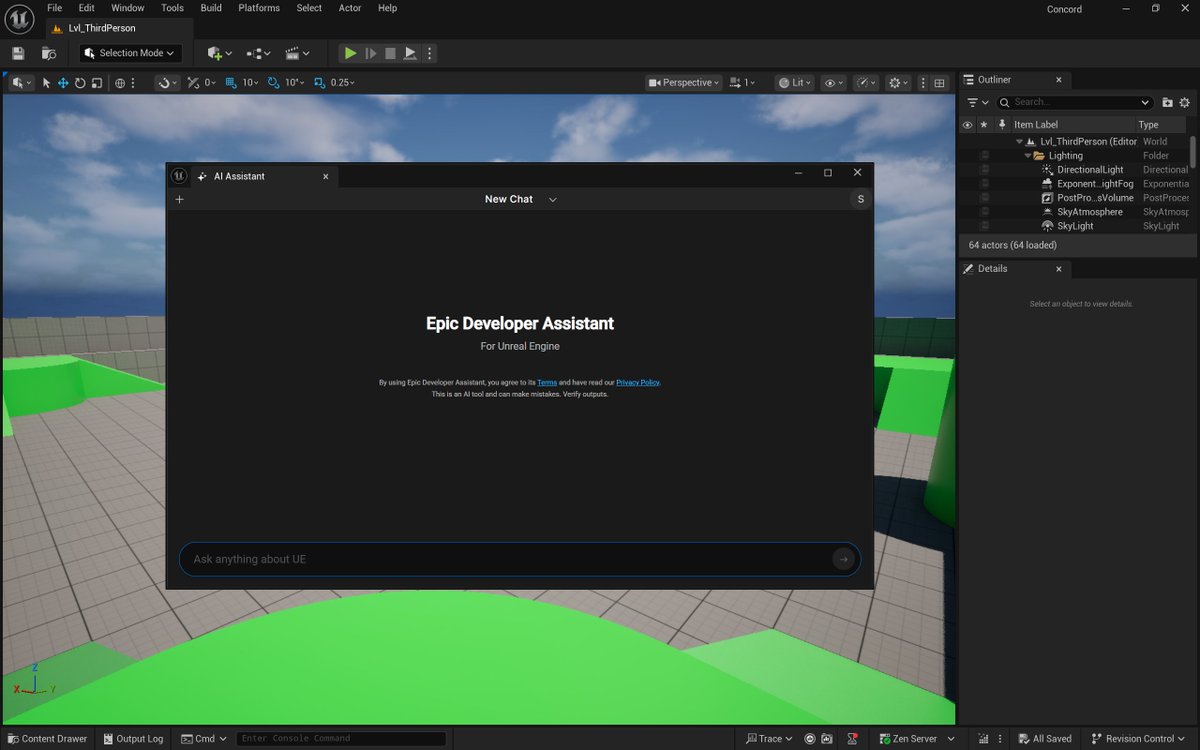
Task: Activate the Rotate gizmo tool
Action: point(80,83)
